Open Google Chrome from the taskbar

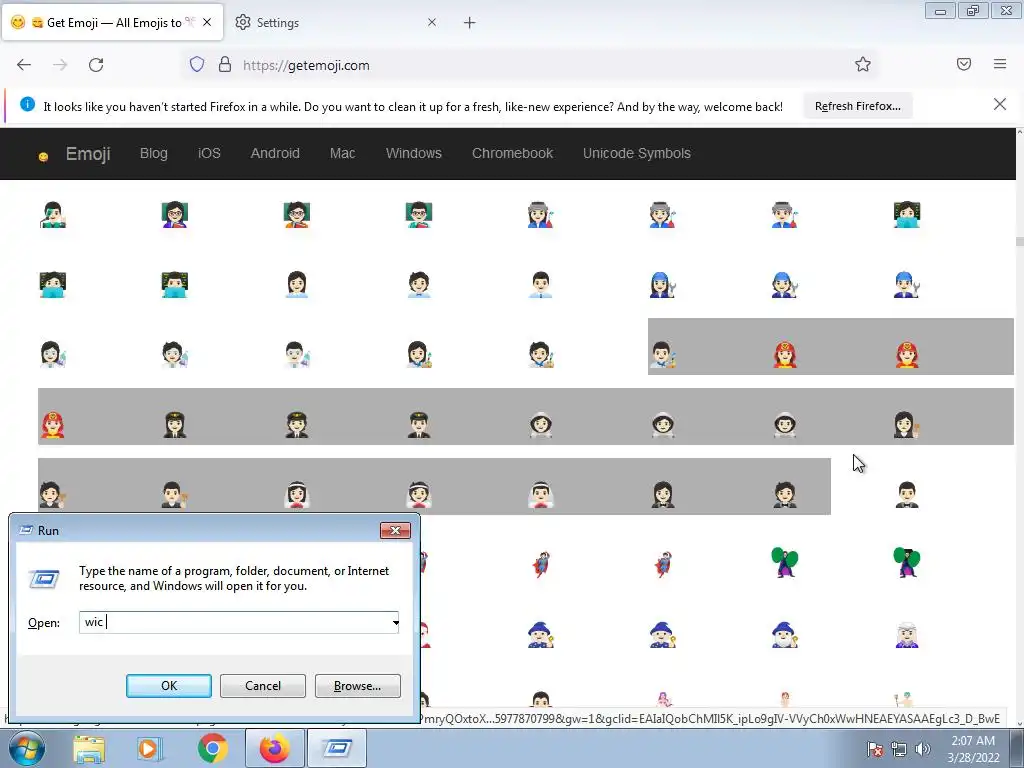(x=212, y=748)
